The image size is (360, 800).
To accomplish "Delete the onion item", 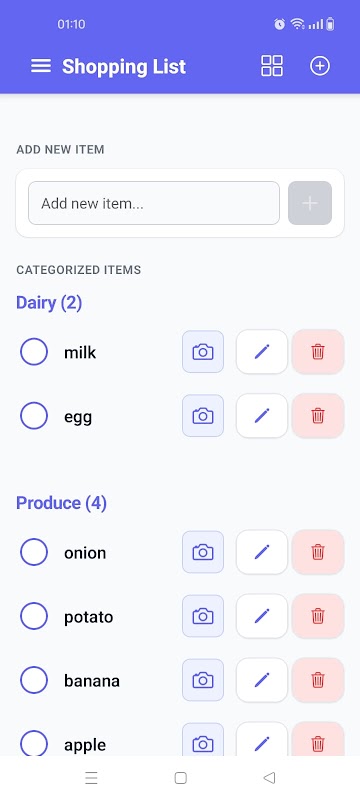I will 318,552.
